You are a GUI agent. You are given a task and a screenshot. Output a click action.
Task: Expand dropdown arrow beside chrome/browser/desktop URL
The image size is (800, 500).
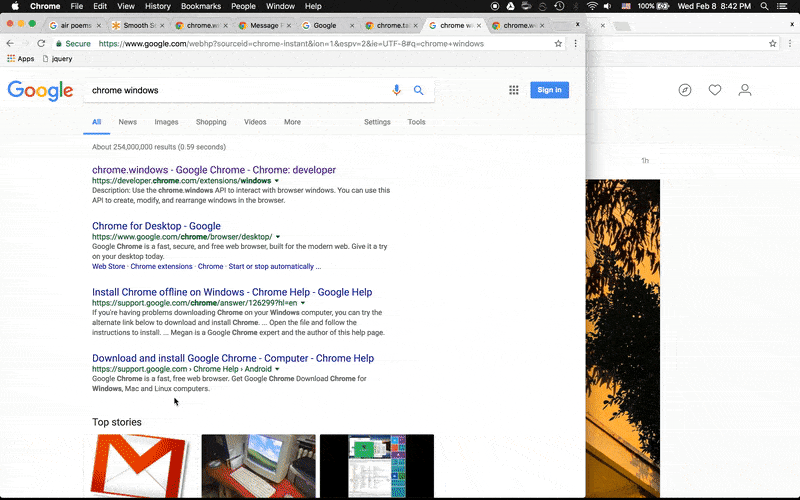point(278,237)
